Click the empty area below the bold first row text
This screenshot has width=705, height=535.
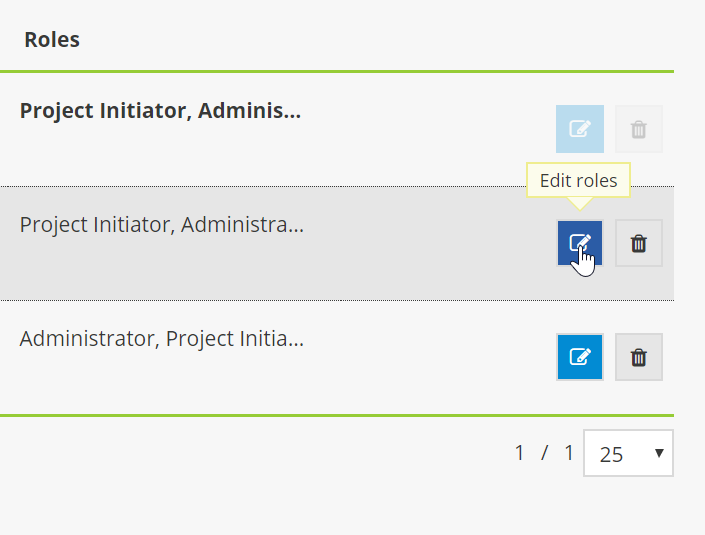(x=160, y=155)
